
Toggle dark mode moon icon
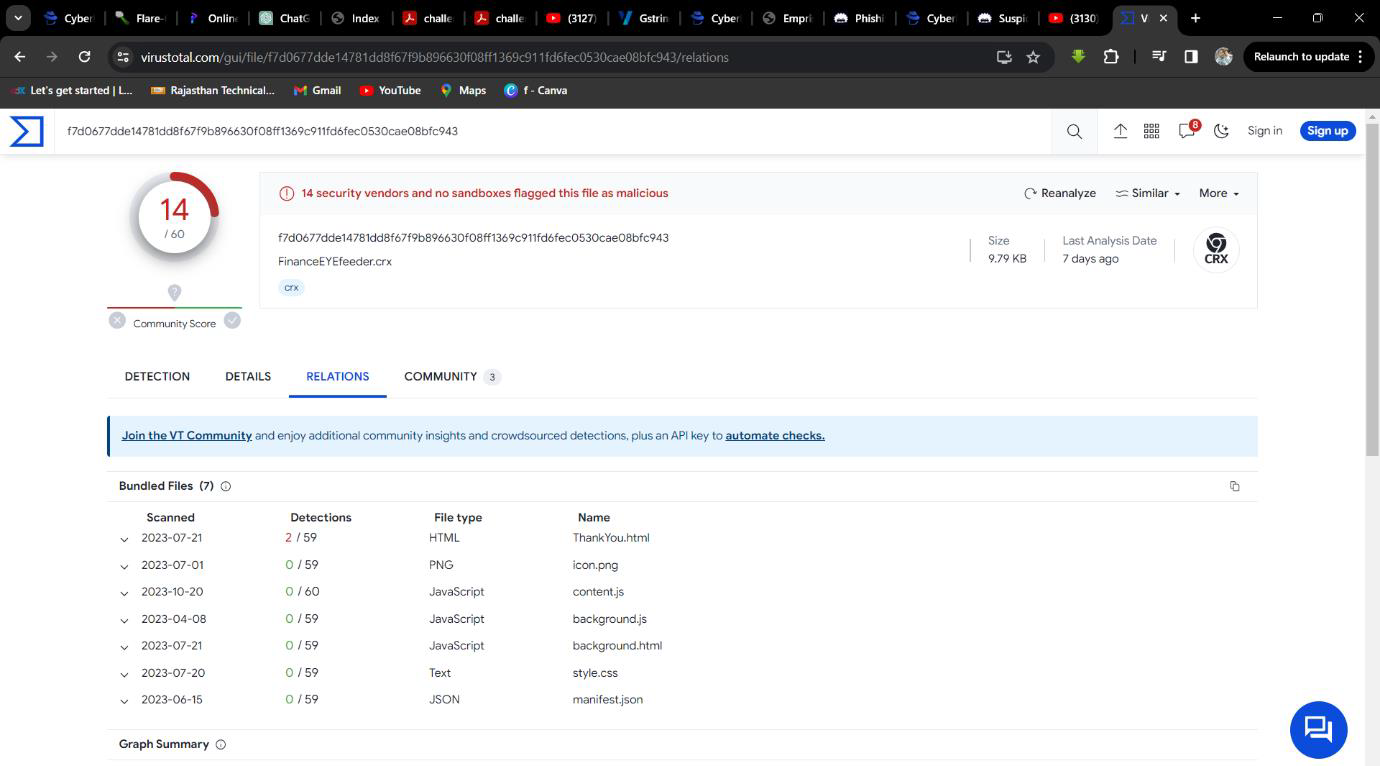[x=1221, y=131]
